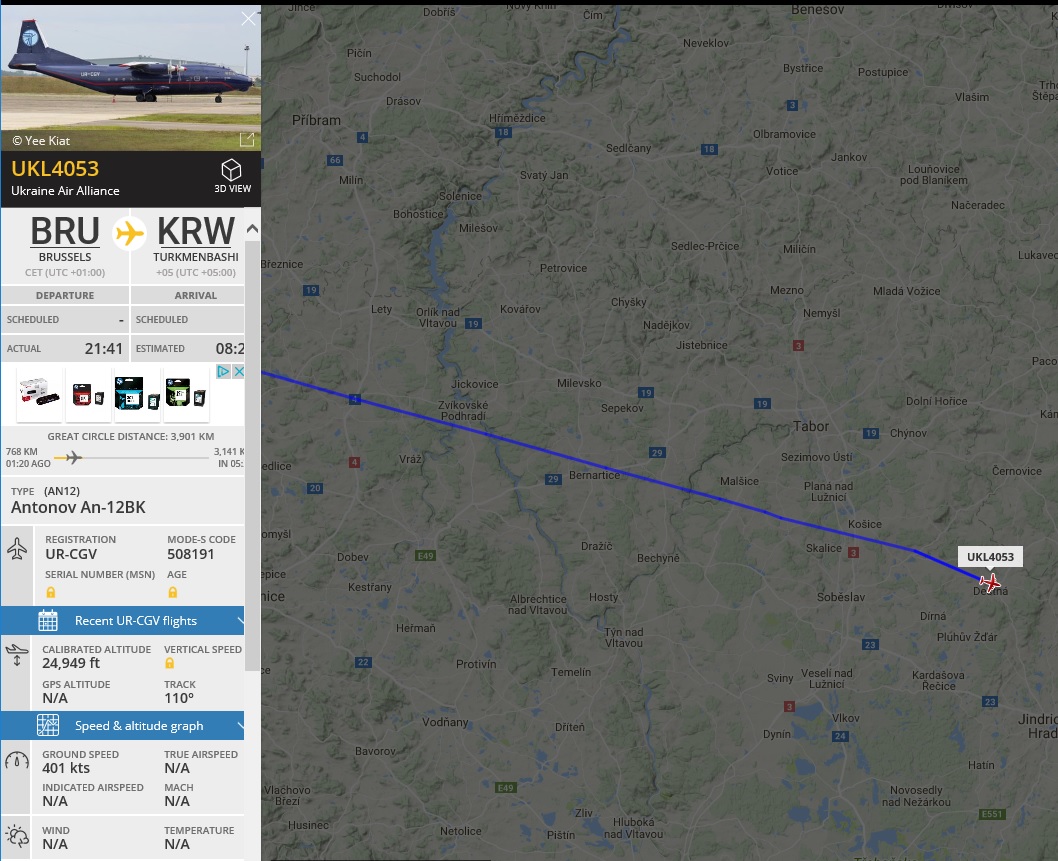This screenshot has width=1058, height=861.
Task: Click the AdChoices icon on the ad
Action: pos(223,371)
